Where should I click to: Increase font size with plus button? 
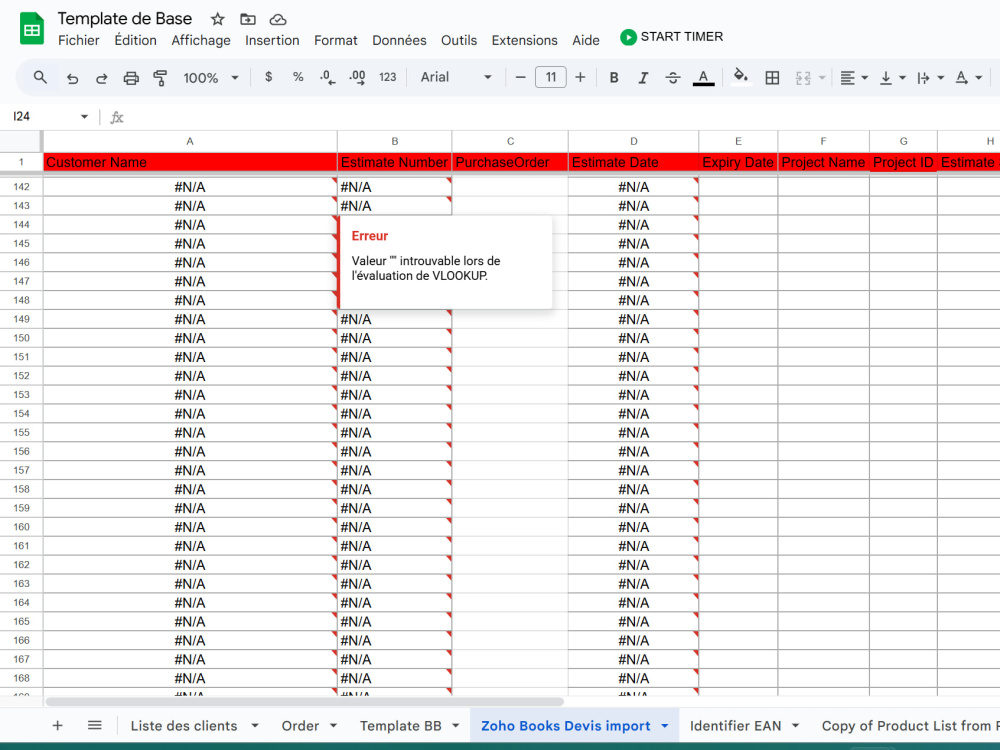pos(580,77)
